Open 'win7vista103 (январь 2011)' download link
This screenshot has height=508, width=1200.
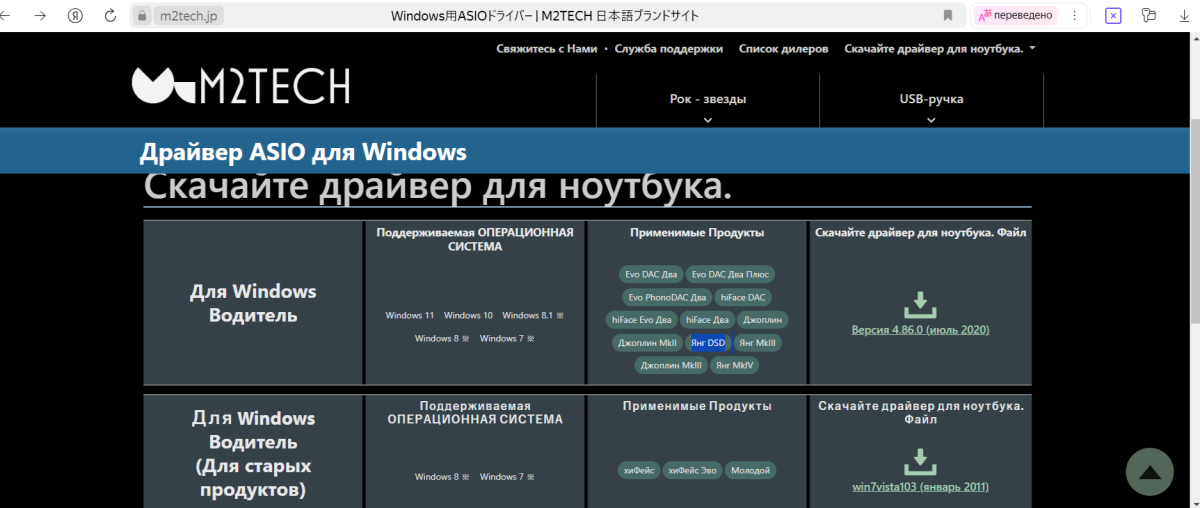(x=920, y=487)
